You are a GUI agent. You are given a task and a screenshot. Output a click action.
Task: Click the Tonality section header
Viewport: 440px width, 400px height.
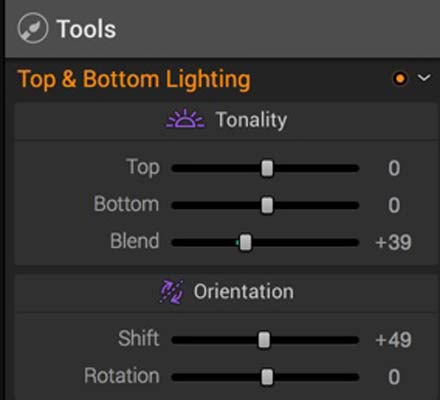point(226,120)
